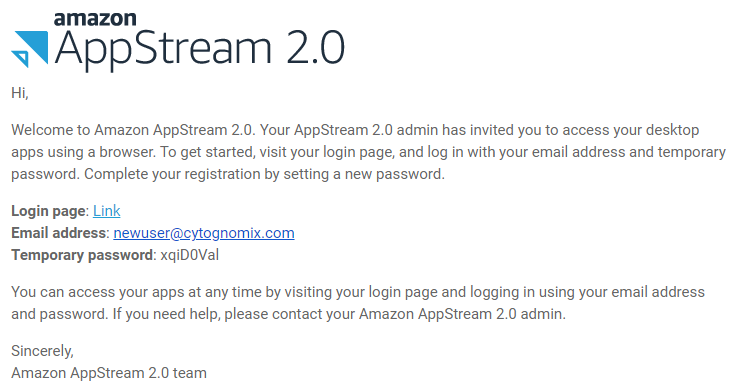Click the 'Sincerely,' closing line
The height and width of the screenshot is (387, 732).
click(x=42, y=351)
